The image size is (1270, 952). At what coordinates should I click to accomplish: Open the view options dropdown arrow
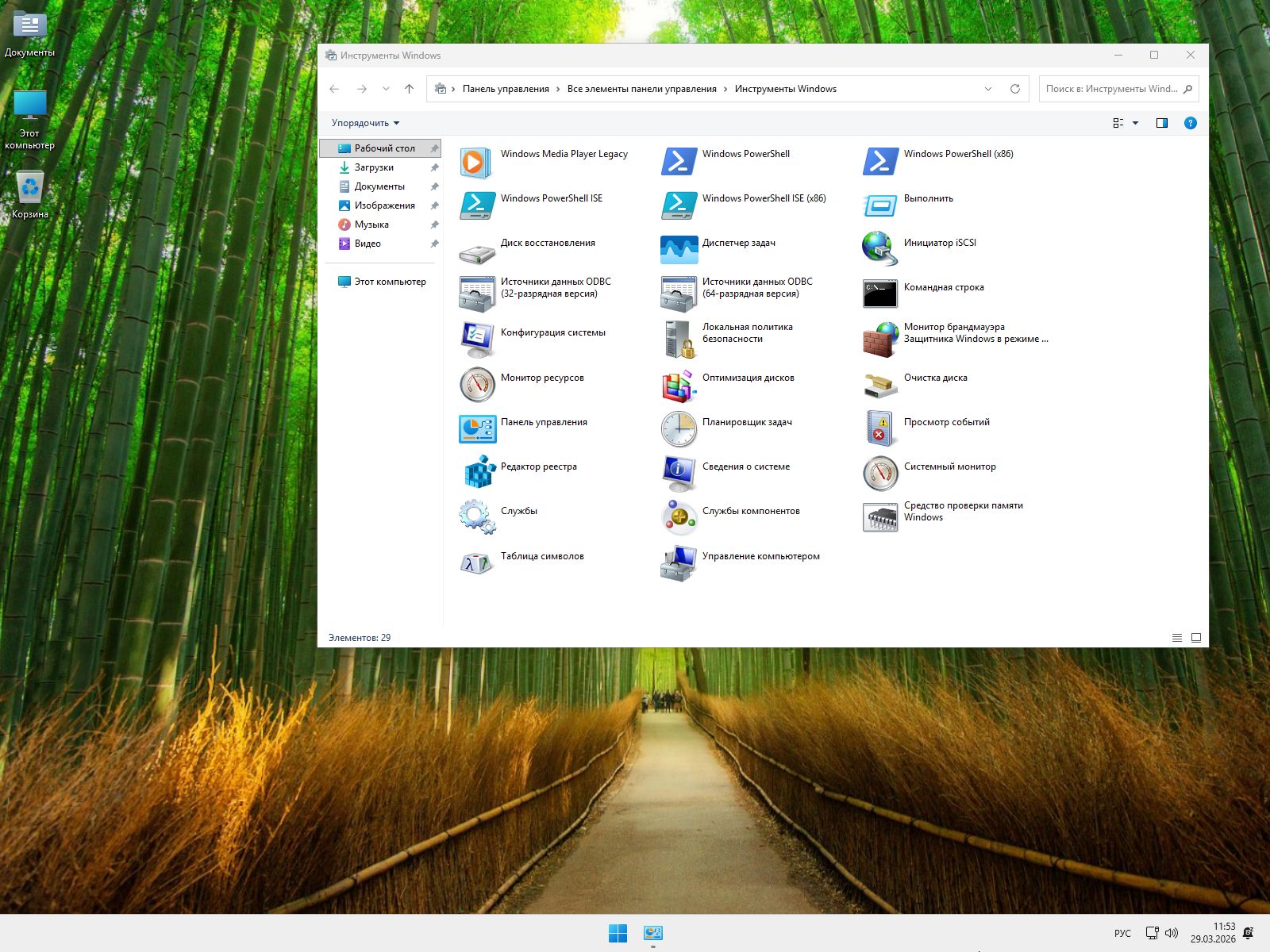(x=1135, y=123)
